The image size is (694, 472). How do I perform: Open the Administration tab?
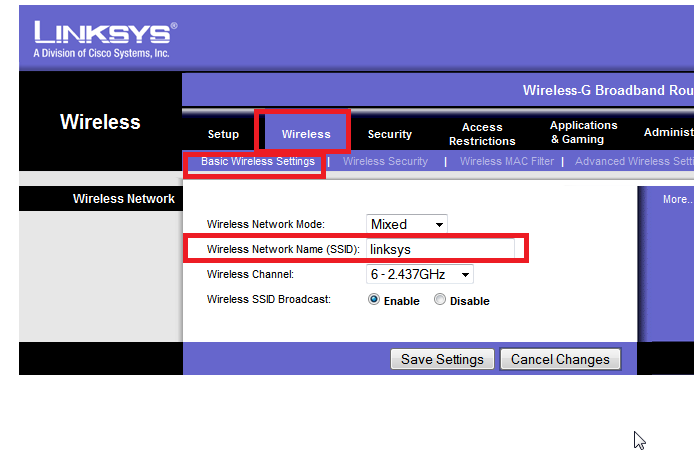[x=668, y=132]
